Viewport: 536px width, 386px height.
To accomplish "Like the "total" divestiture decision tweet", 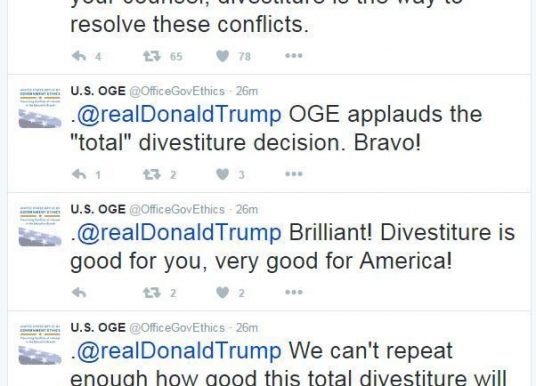I will 223,174.
